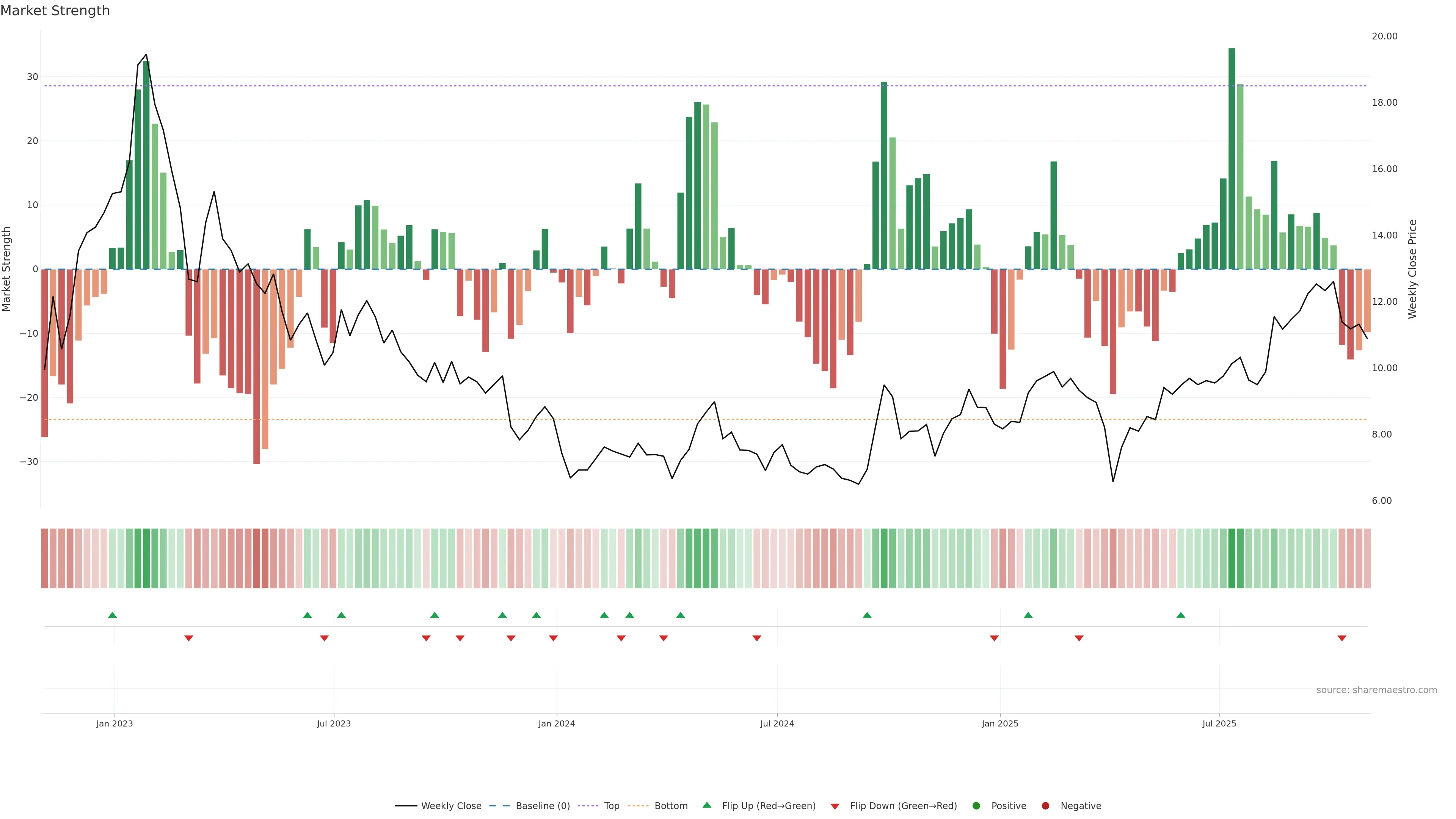
Task: Click the tallest green bar after Jul 2025
Action: 1232,158
